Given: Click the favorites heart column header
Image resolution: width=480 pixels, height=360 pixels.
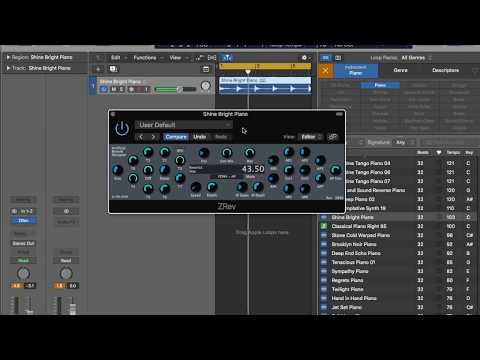Looking at the screenshot, I should [x=439, y=153].
